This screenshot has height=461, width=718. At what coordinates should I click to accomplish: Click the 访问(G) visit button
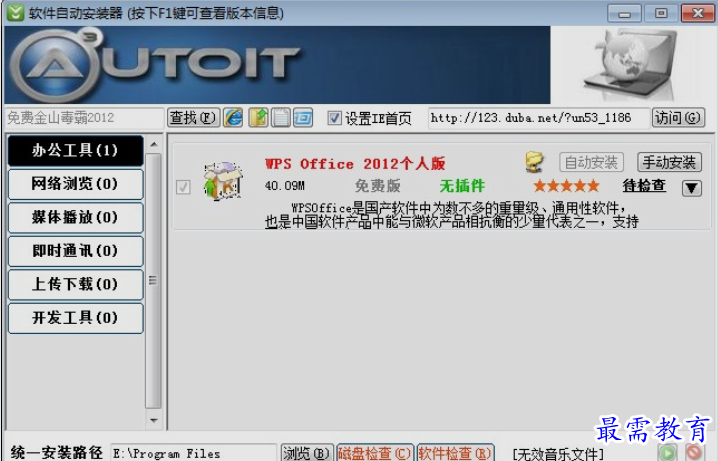tap(678, 118)
